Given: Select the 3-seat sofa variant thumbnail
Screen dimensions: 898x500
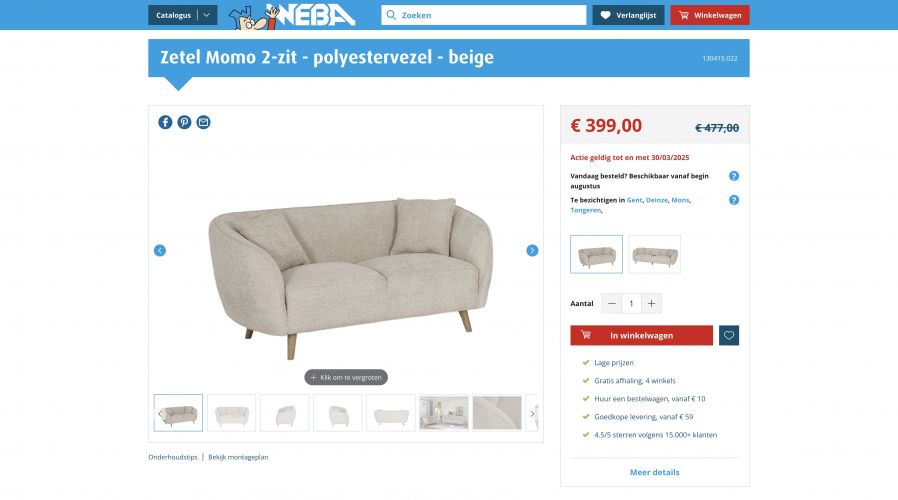Looking at the screenshot, I should pos(655,254).
